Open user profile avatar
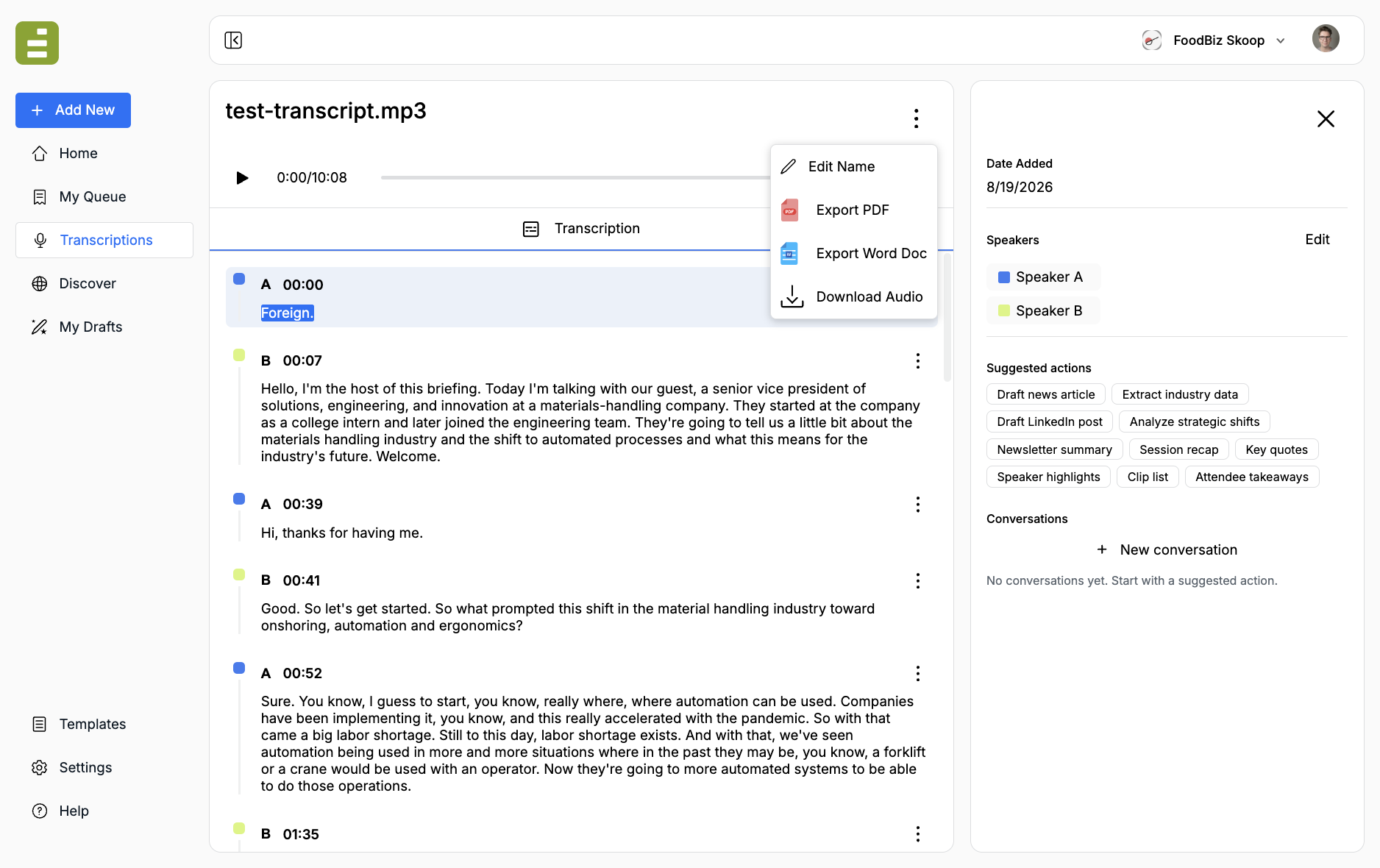 pos(1326,38)
